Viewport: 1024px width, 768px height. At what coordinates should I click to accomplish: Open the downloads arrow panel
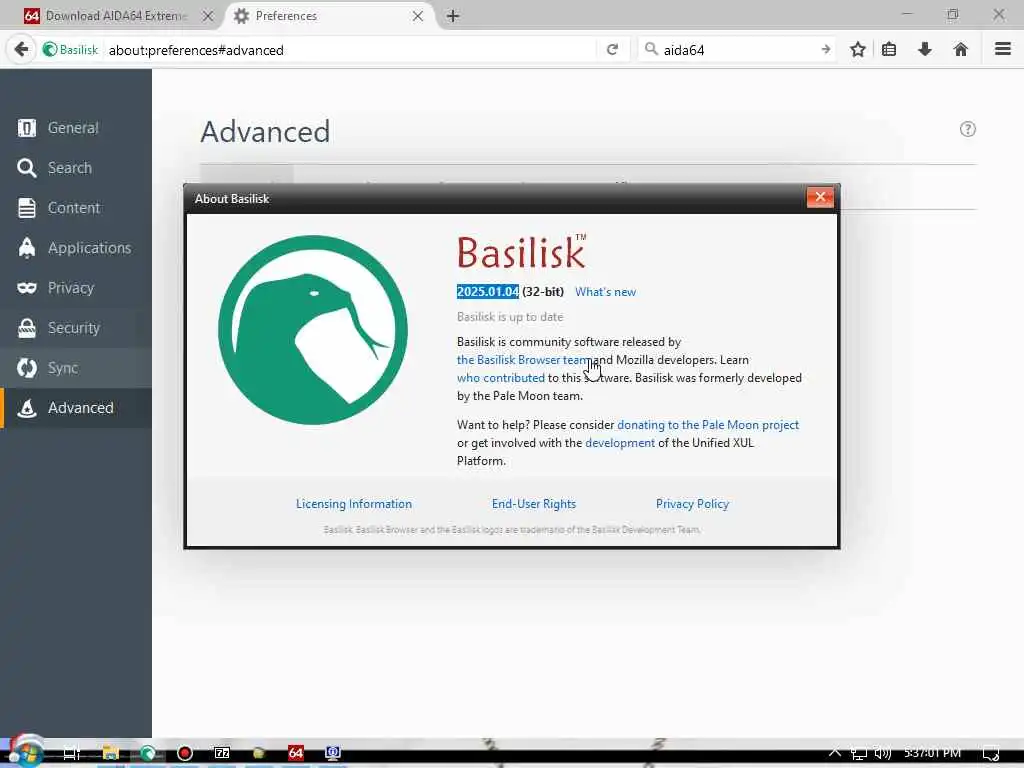pos(925,50)
